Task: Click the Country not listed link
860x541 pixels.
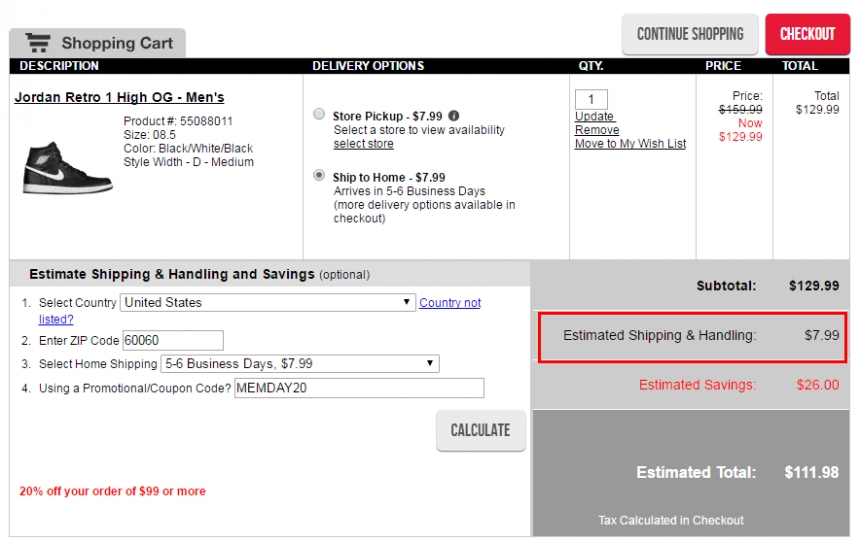Action: 450,302
